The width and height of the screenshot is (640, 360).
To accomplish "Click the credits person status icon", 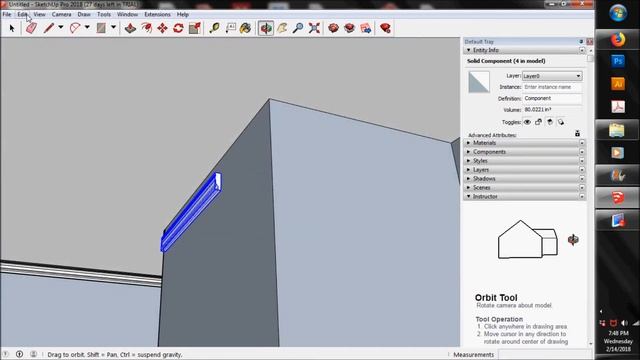I will point(33,354).
